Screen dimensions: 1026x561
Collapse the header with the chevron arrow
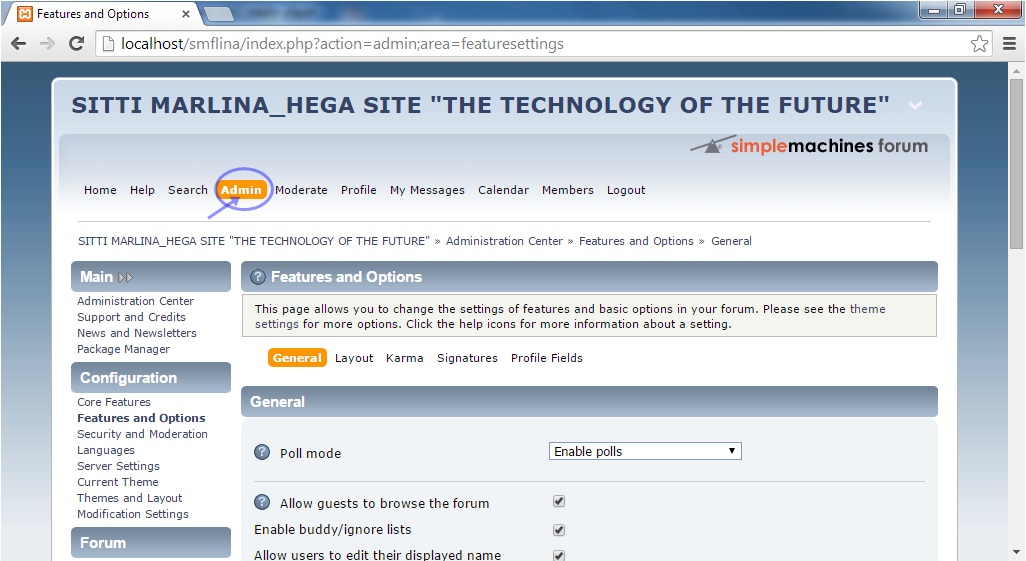pos(915,105)
